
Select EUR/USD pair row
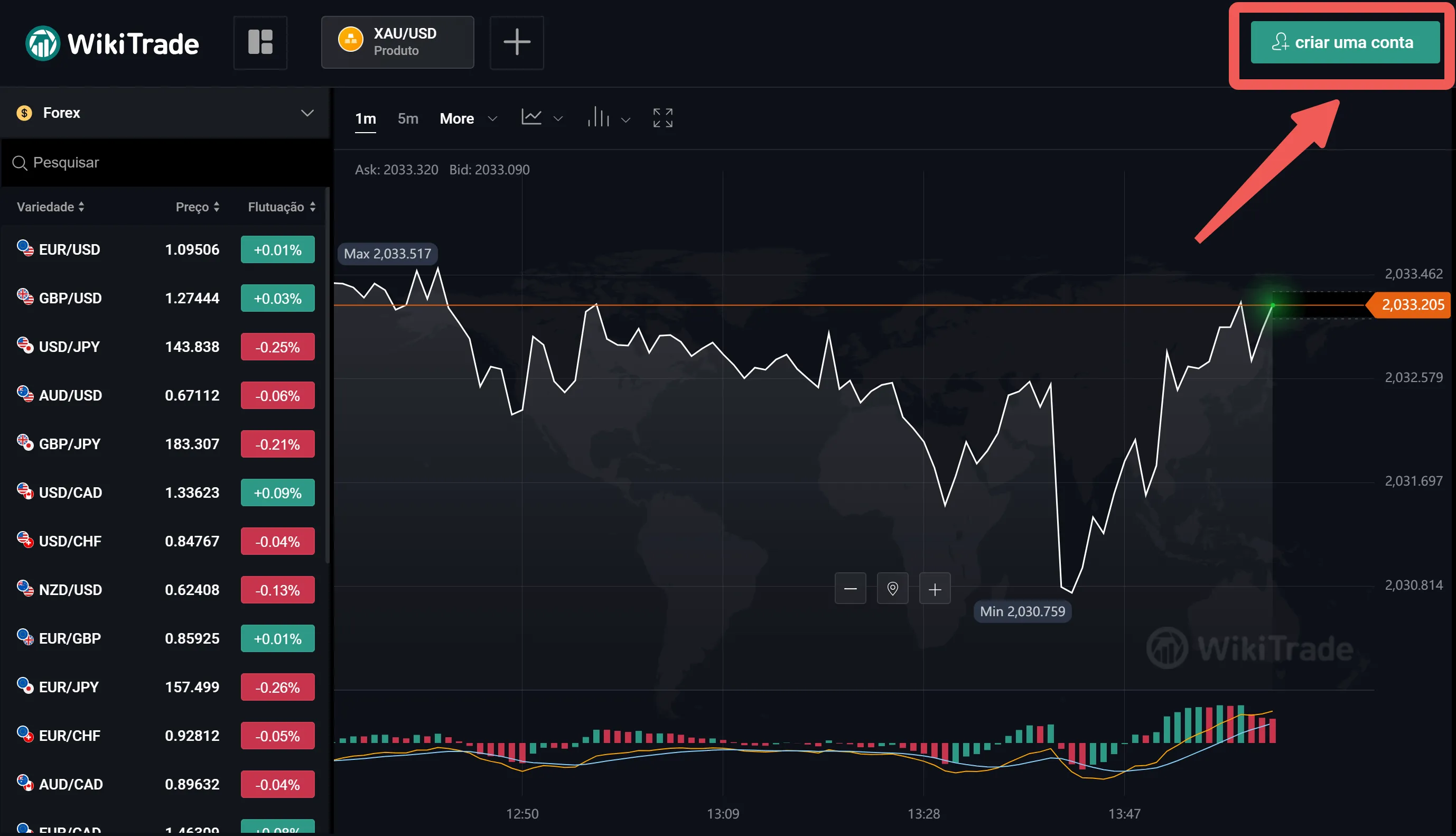(x=165, y=250)
